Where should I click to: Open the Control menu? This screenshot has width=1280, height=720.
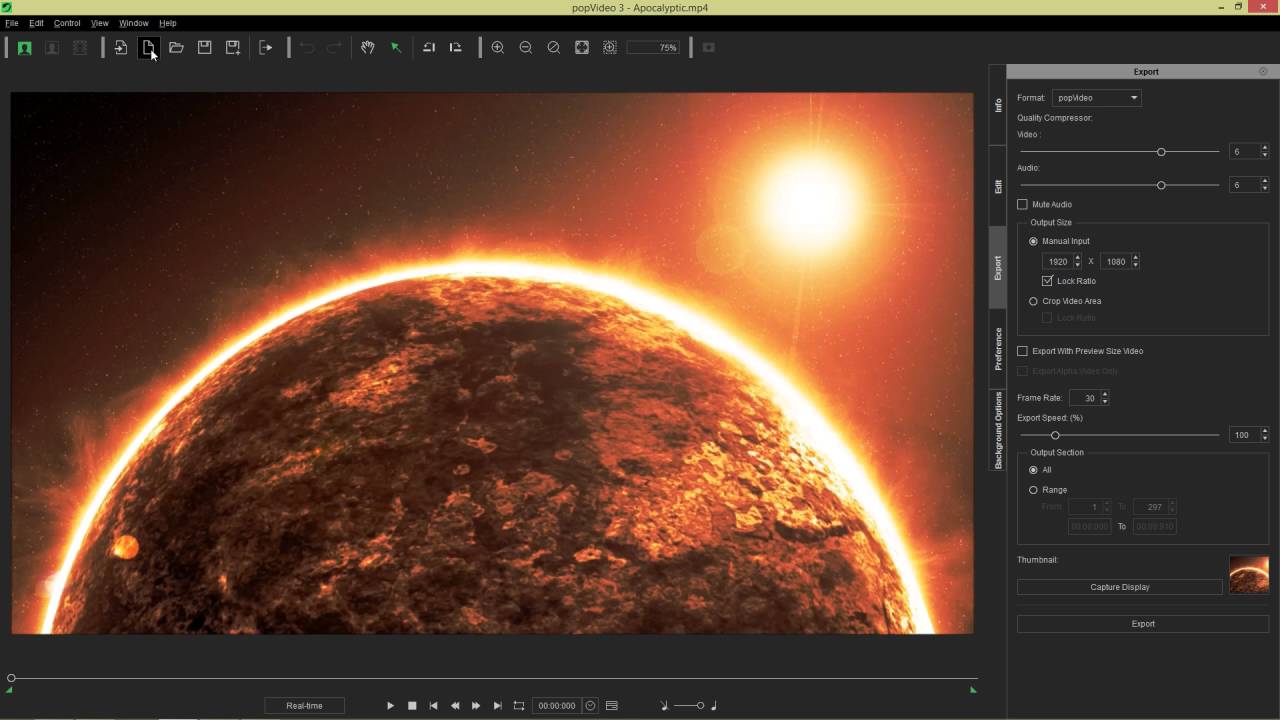click(x=67, y=23)
